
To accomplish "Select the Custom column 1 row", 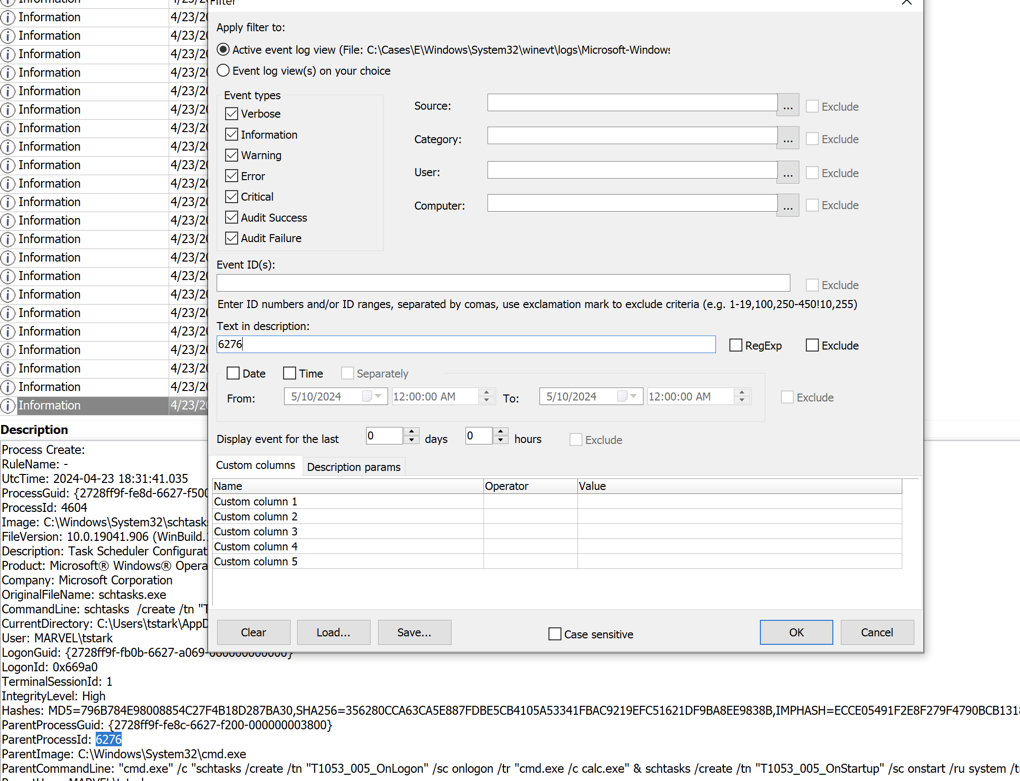I will click(557, 501).
